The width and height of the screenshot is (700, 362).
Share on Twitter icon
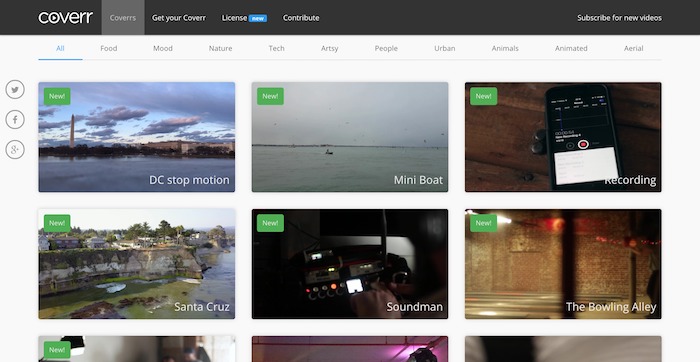pyautogui.click(x=15, y=90)
